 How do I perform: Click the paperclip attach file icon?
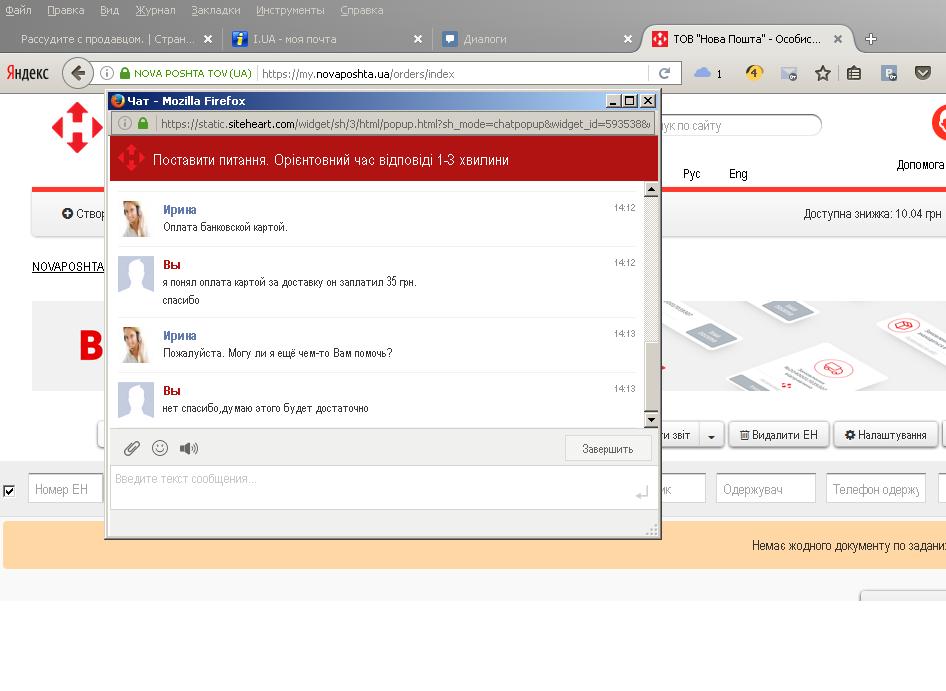[x=131, y=448]
